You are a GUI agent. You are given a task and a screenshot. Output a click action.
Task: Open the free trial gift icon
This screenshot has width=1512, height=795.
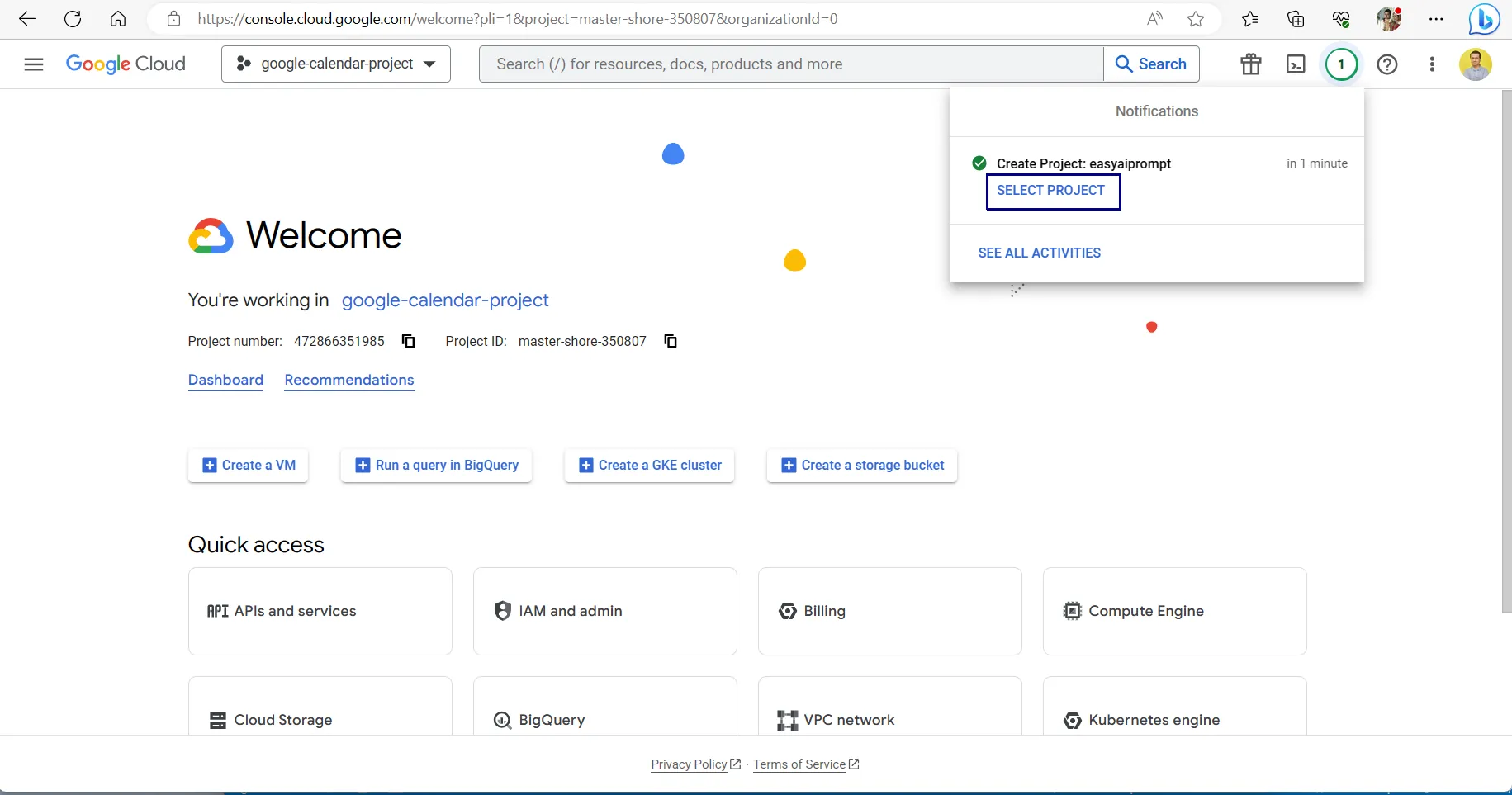1251,64
